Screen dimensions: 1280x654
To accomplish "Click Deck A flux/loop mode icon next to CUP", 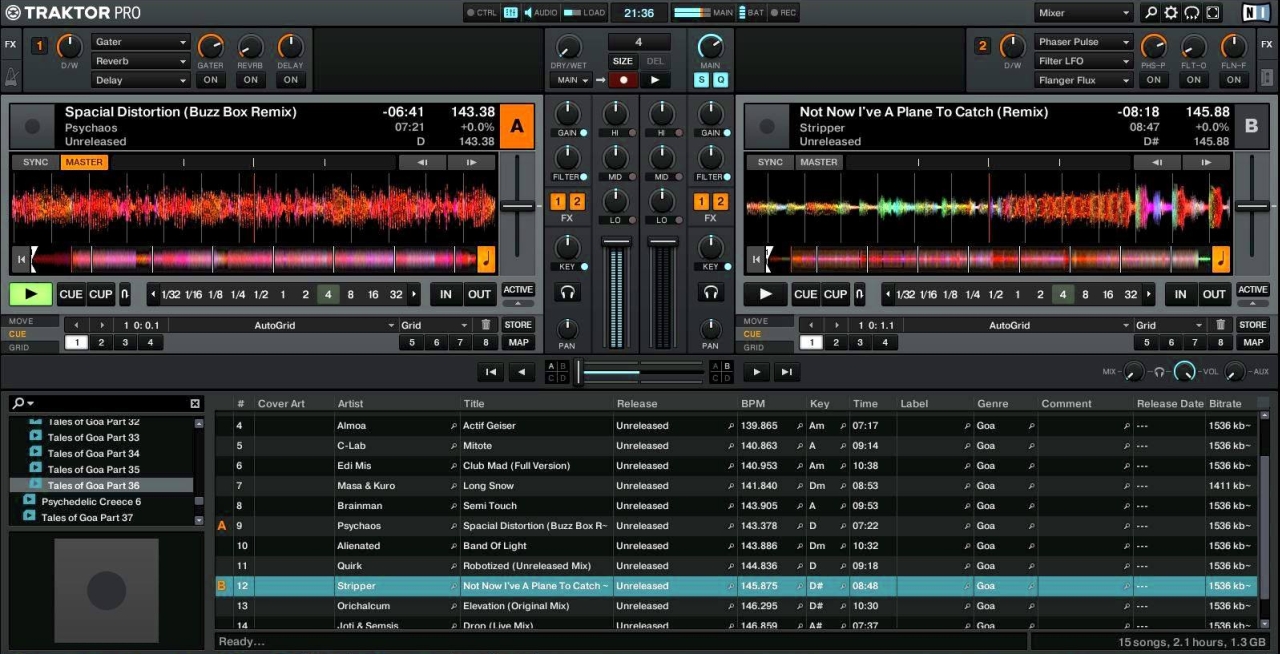I will 125,294.
